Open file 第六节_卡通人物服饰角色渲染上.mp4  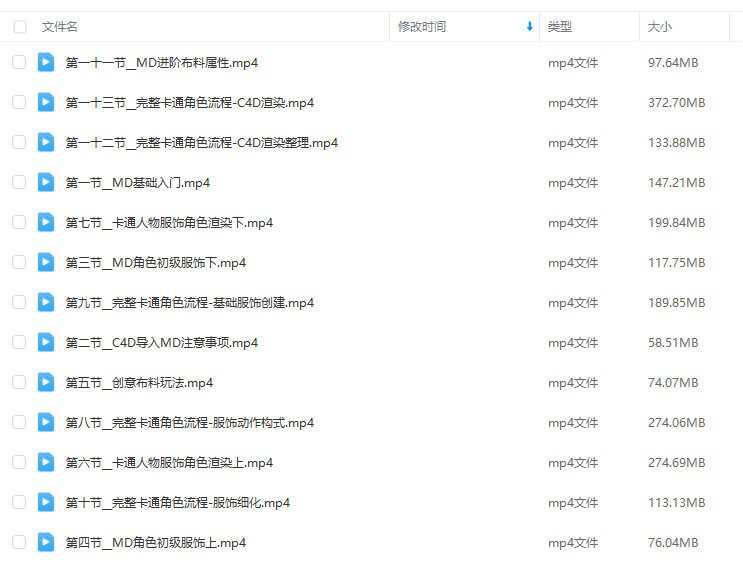[169, 463]
